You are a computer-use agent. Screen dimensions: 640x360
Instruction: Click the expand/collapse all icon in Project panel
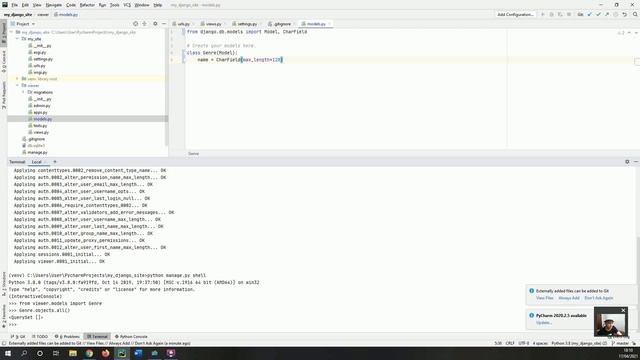[x=144, y=24]
